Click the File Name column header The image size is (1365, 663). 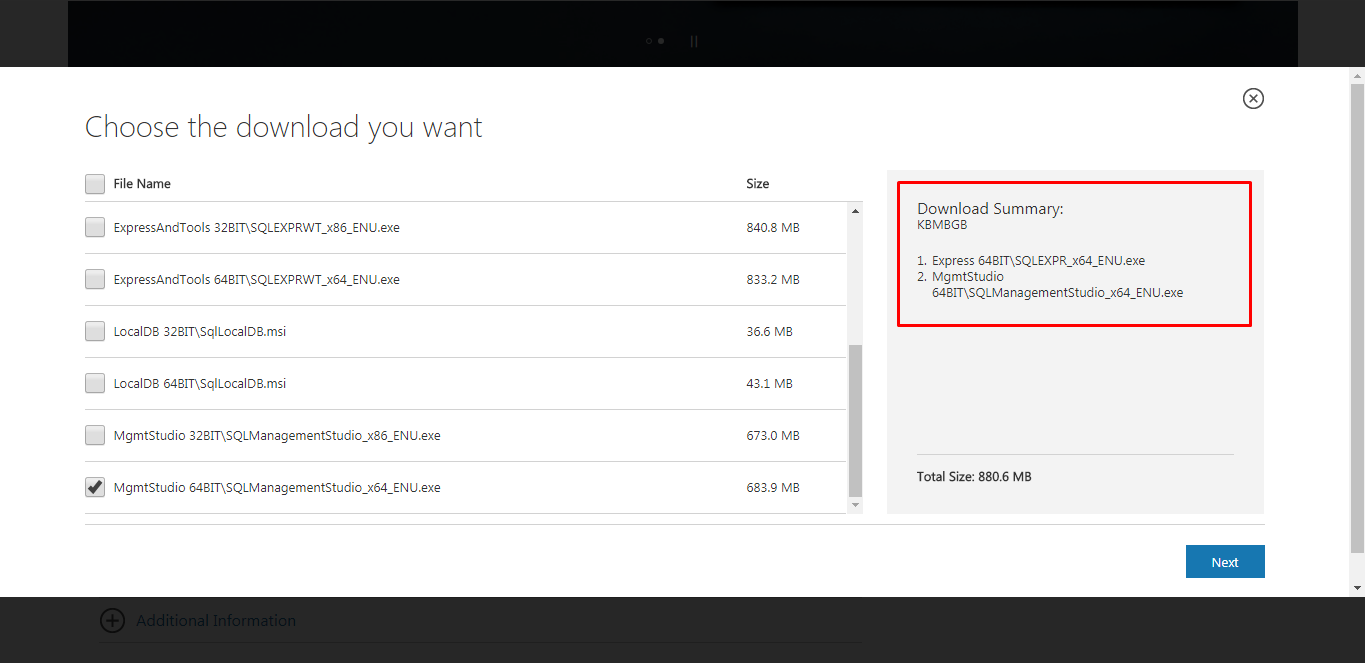coord(142,184)
